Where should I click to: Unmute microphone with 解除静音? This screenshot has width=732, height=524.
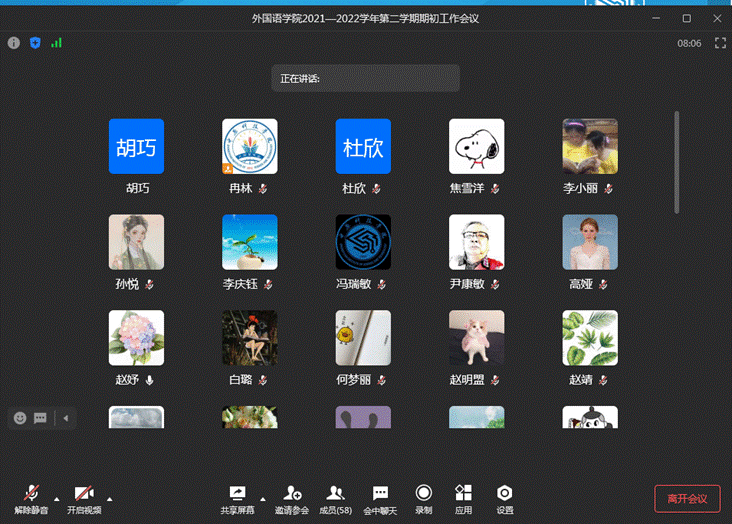(x=31, y=493)
